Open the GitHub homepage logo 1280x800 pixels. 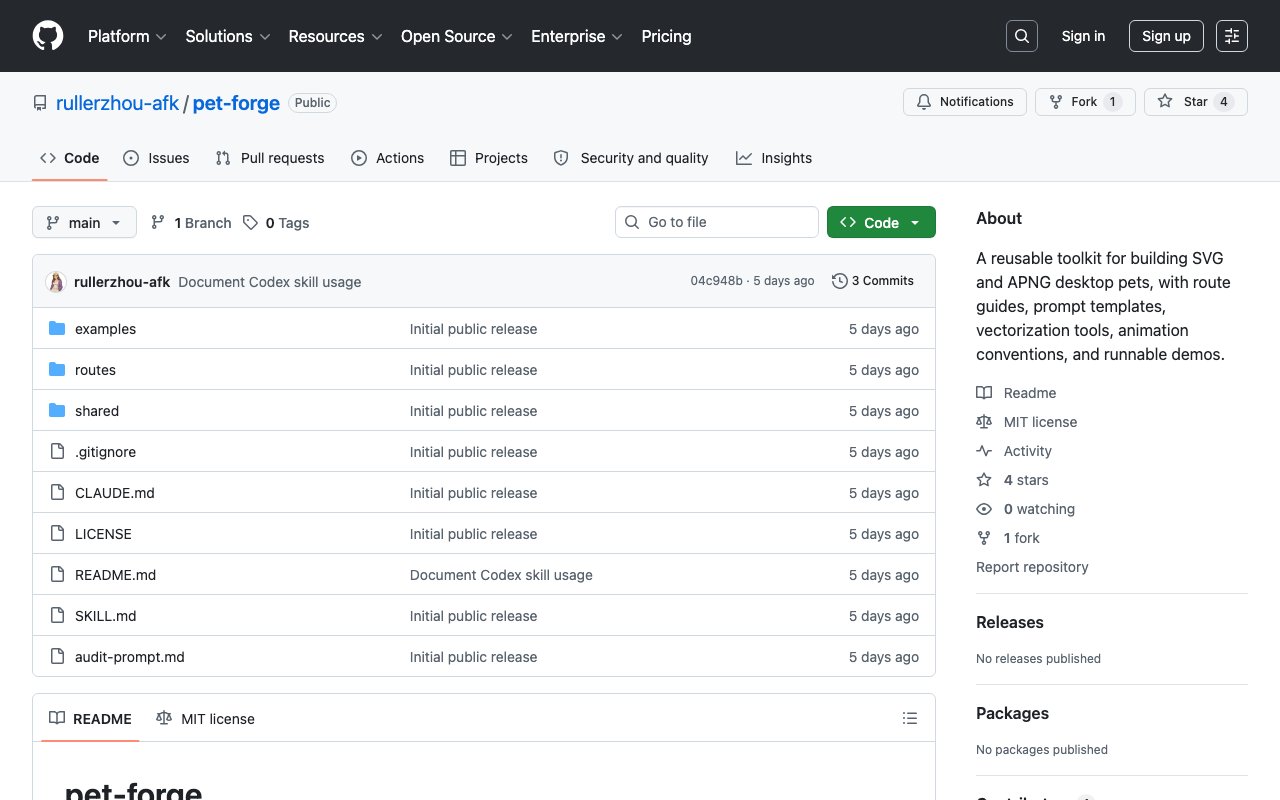pos(48,36)
